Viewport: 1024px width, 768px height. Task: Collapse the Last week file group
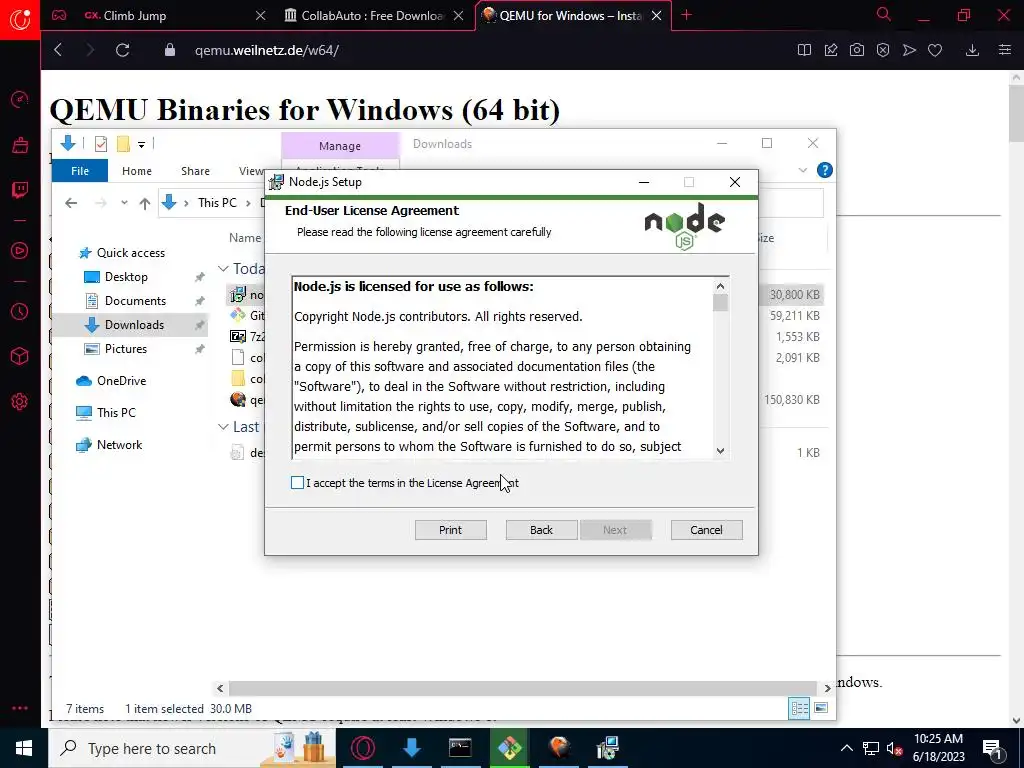[223, 426]
